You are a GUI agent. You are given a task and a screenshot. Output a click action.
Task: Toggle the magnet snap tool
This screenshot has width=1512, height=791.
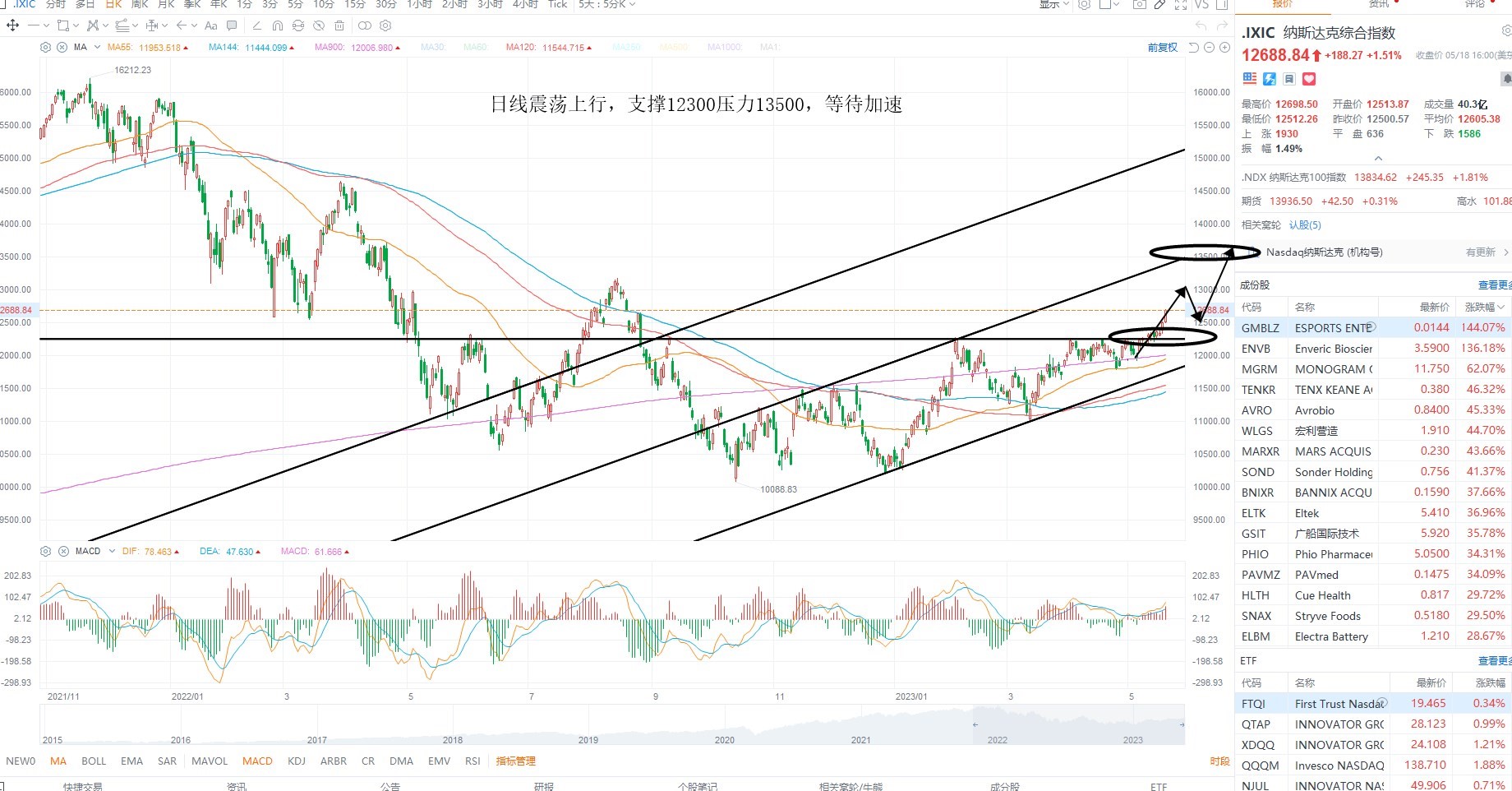277,25
